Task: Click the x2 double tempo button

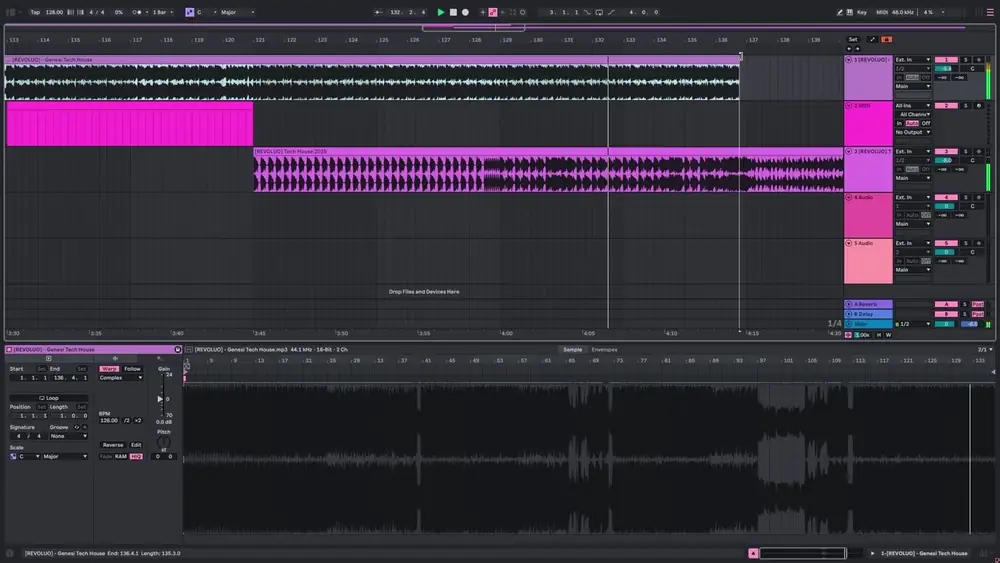Action: 138,421
